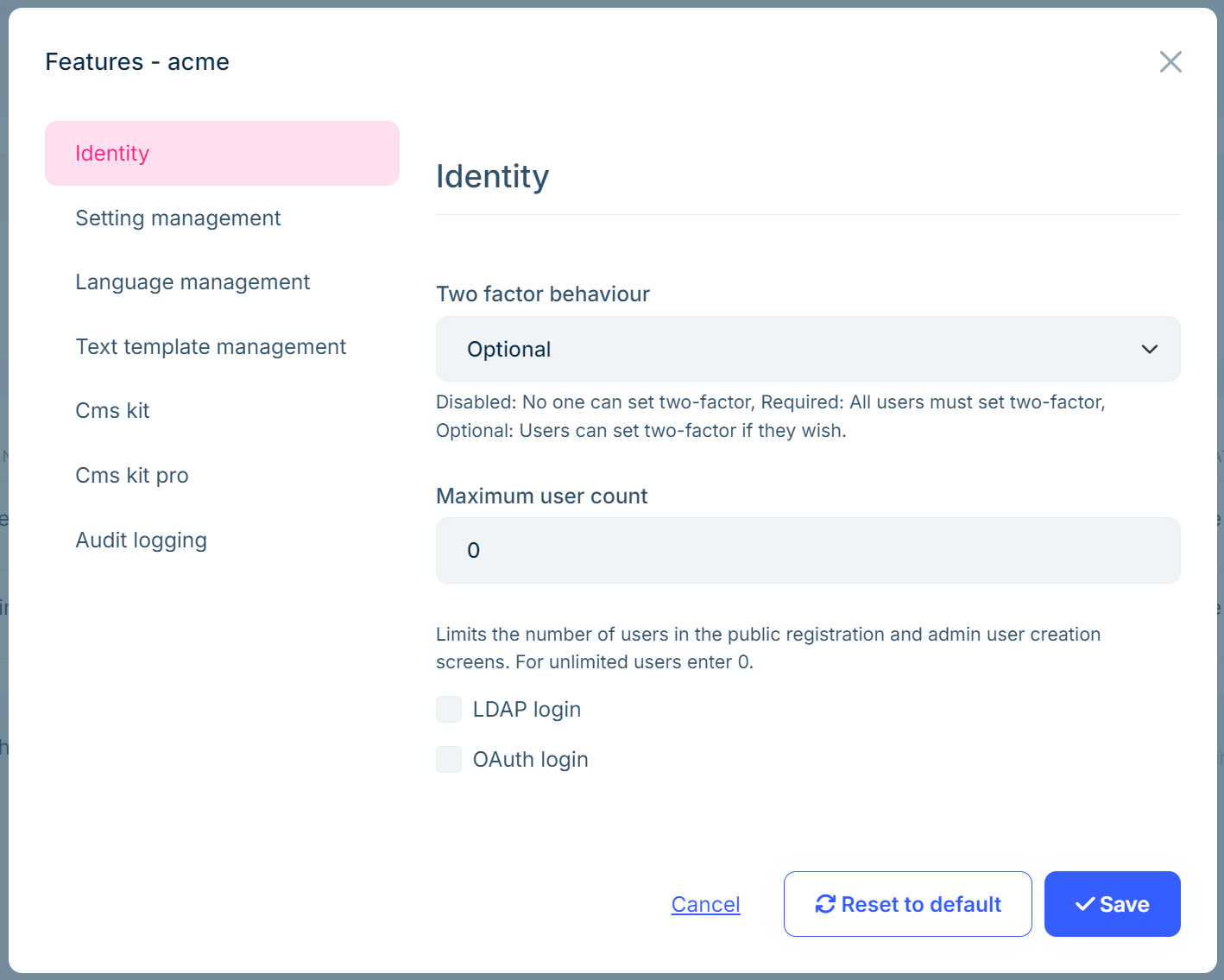Image resolution: width=1224 pixels, height=980 pixels.
Task: Click the chevron on the Optional selector
Action: [1149, 349]
